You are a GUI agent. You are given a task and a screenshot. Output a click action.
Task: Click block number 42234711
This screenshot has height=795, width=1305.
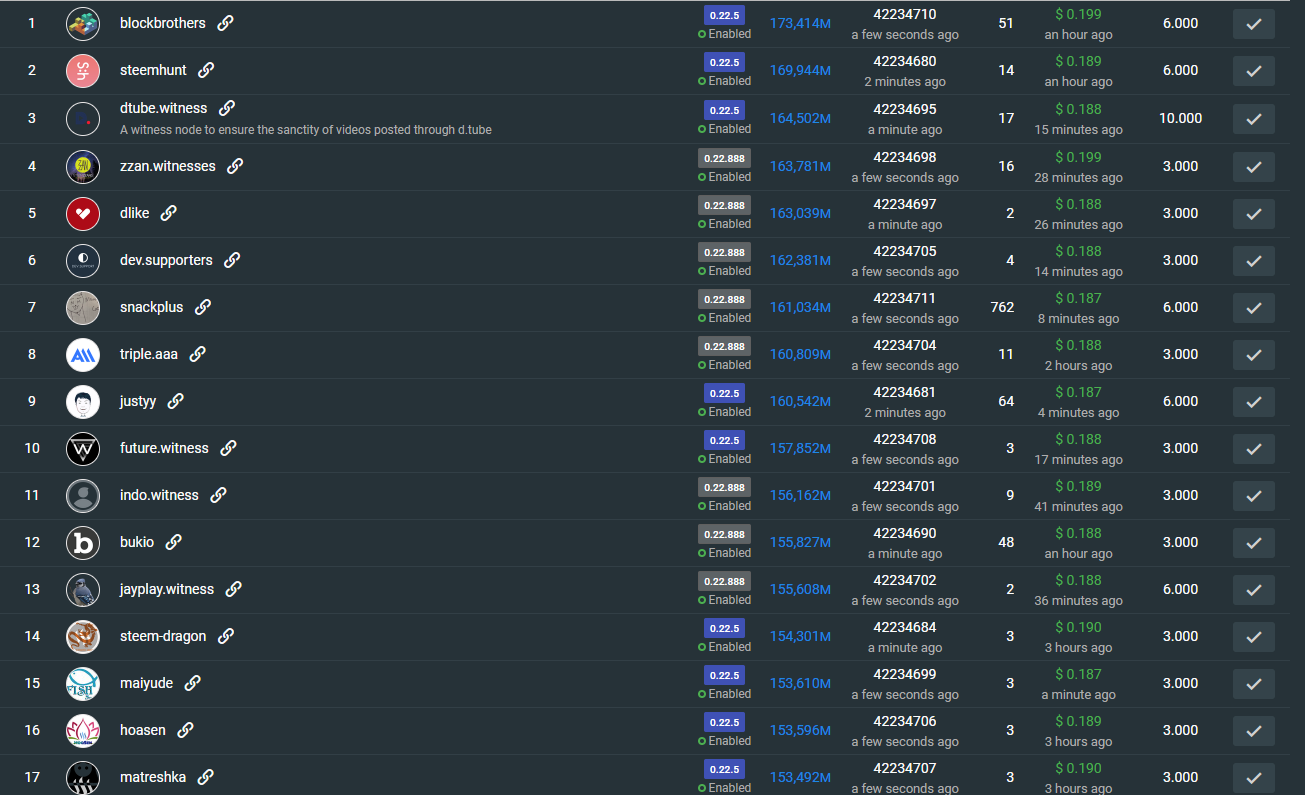(x=905, y=298)
